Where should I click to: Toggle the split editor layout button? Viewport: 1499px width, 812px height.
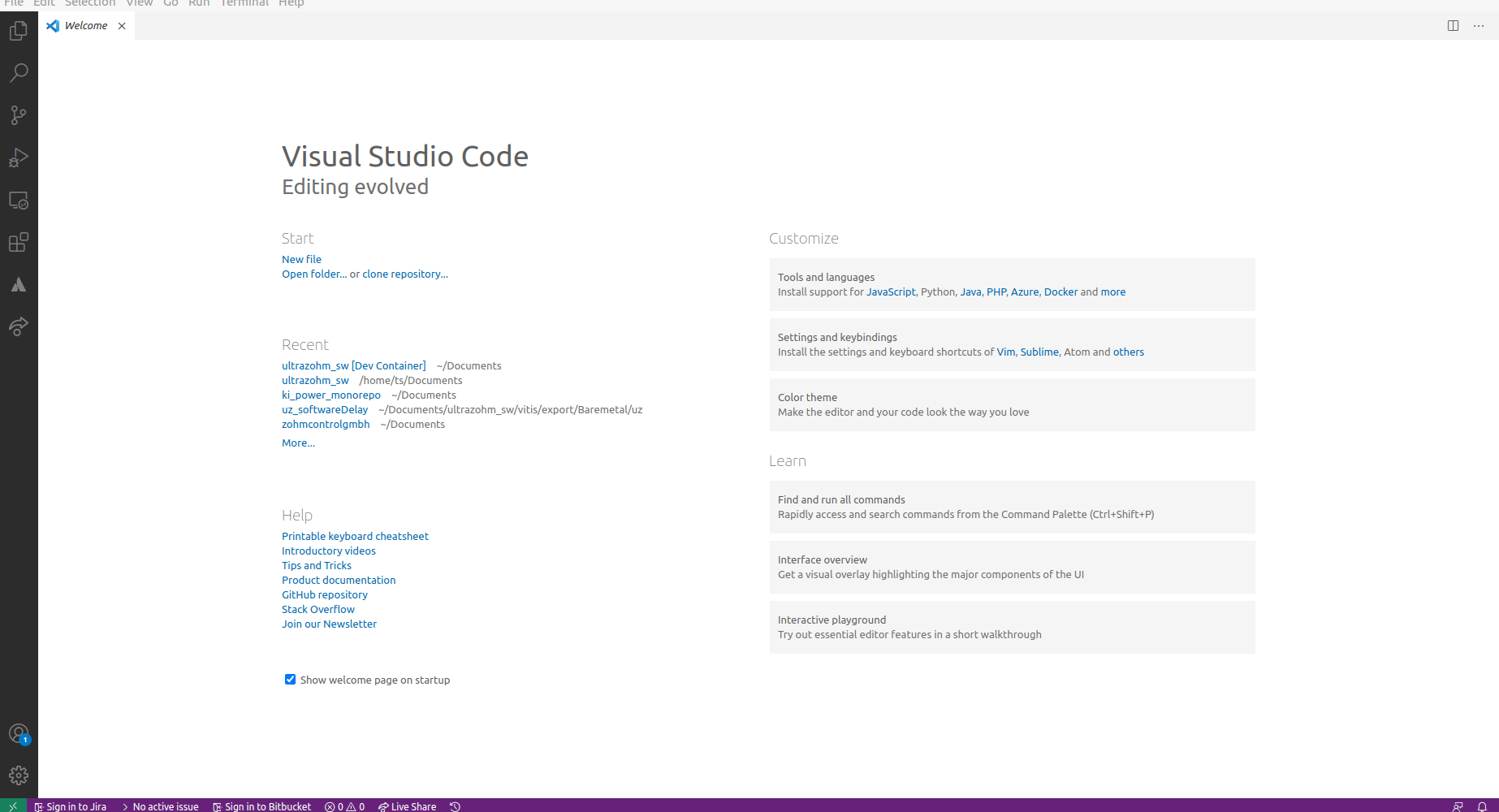1453,25
